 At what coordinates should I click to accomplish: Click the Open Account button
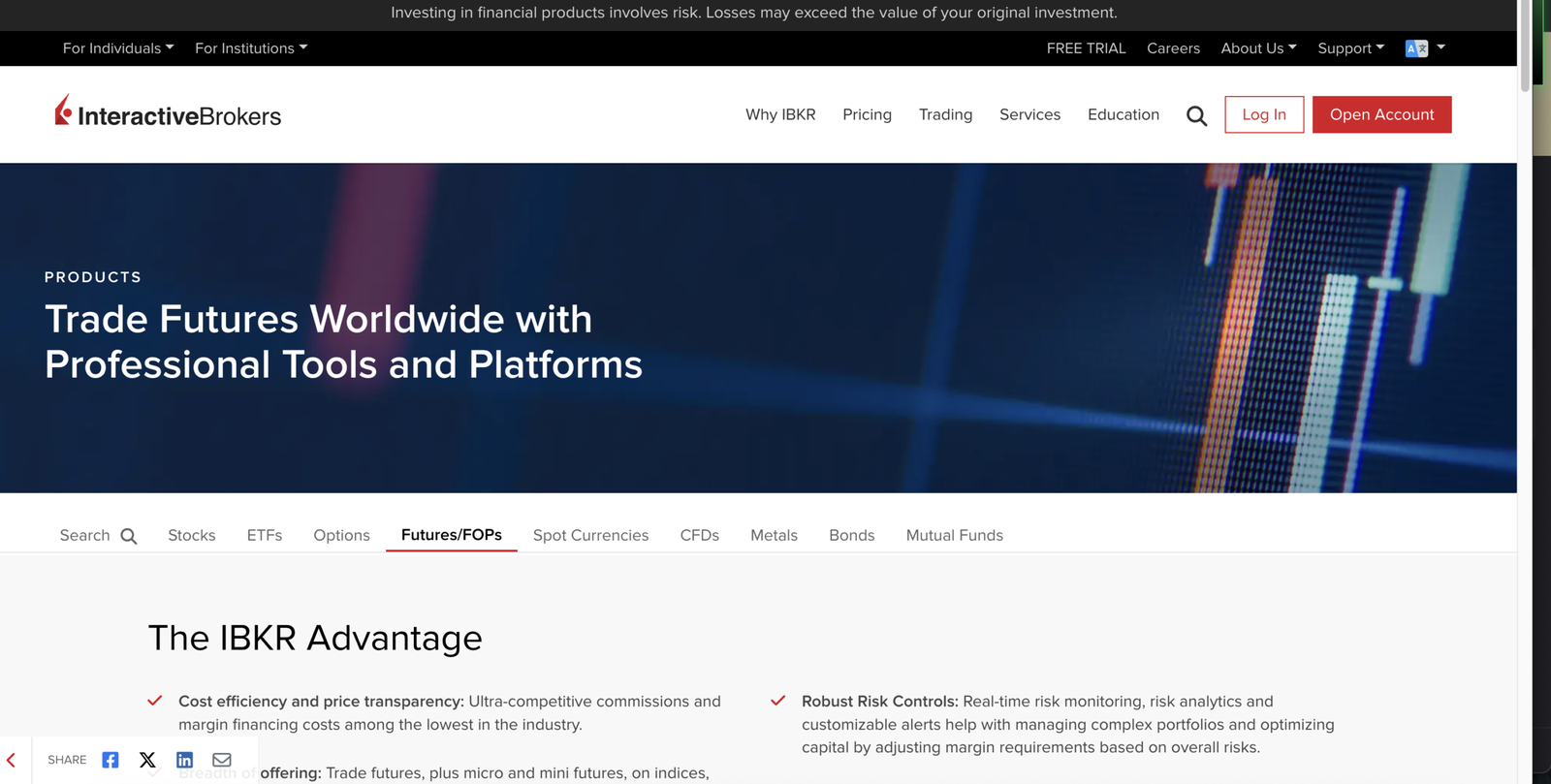click(x=1381, y=114)
